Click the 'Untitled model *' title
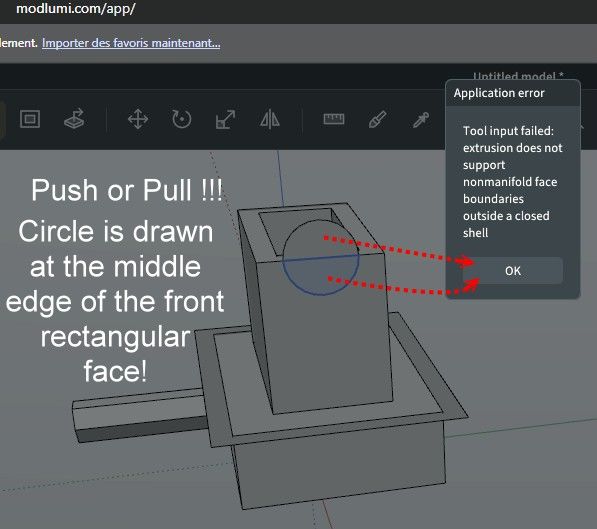This screenshot has height=529, width=597. (x=518, y=76)
